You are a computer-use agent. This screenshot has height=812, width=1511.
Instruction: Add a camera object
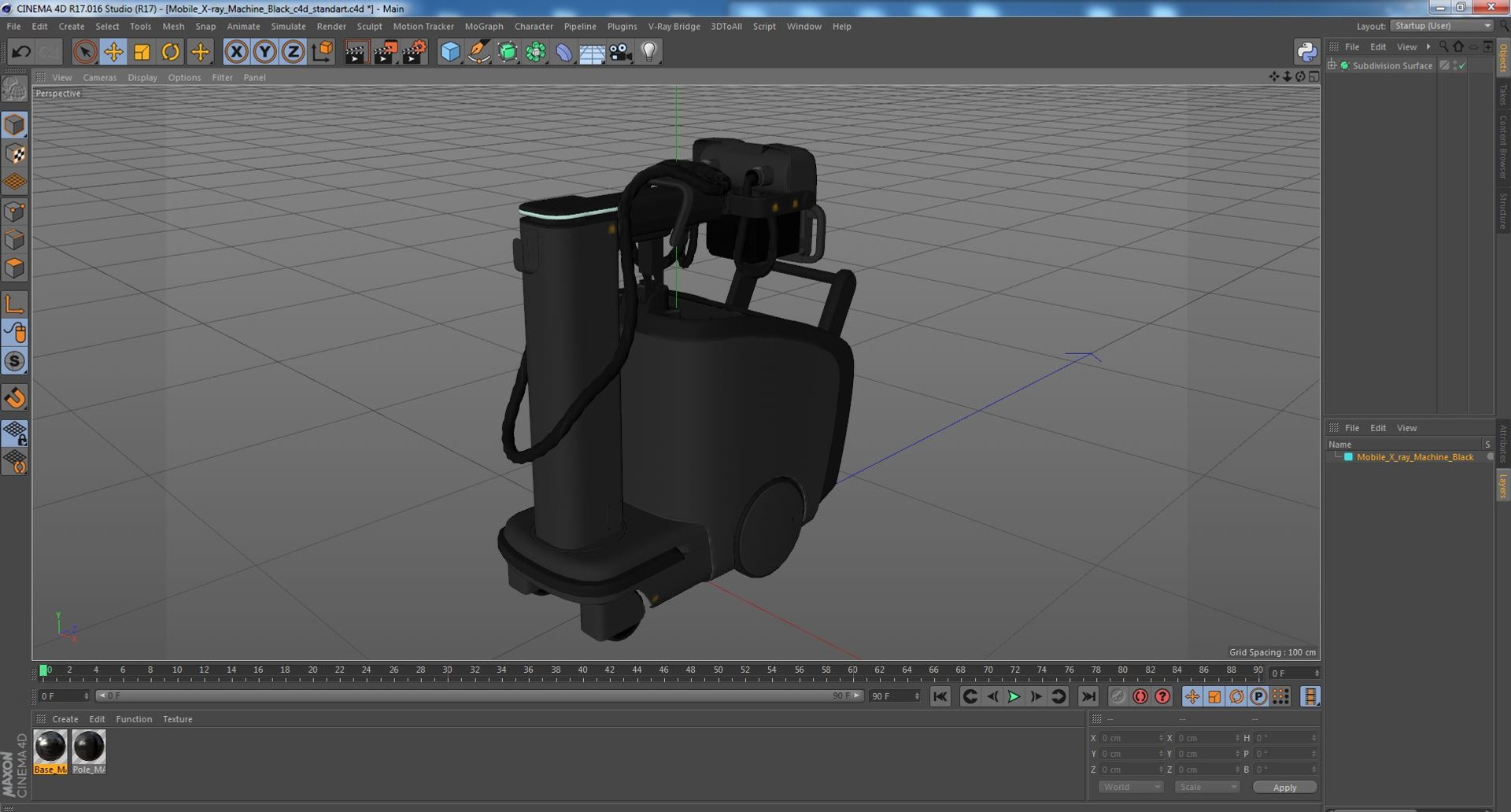pos(620,52)
